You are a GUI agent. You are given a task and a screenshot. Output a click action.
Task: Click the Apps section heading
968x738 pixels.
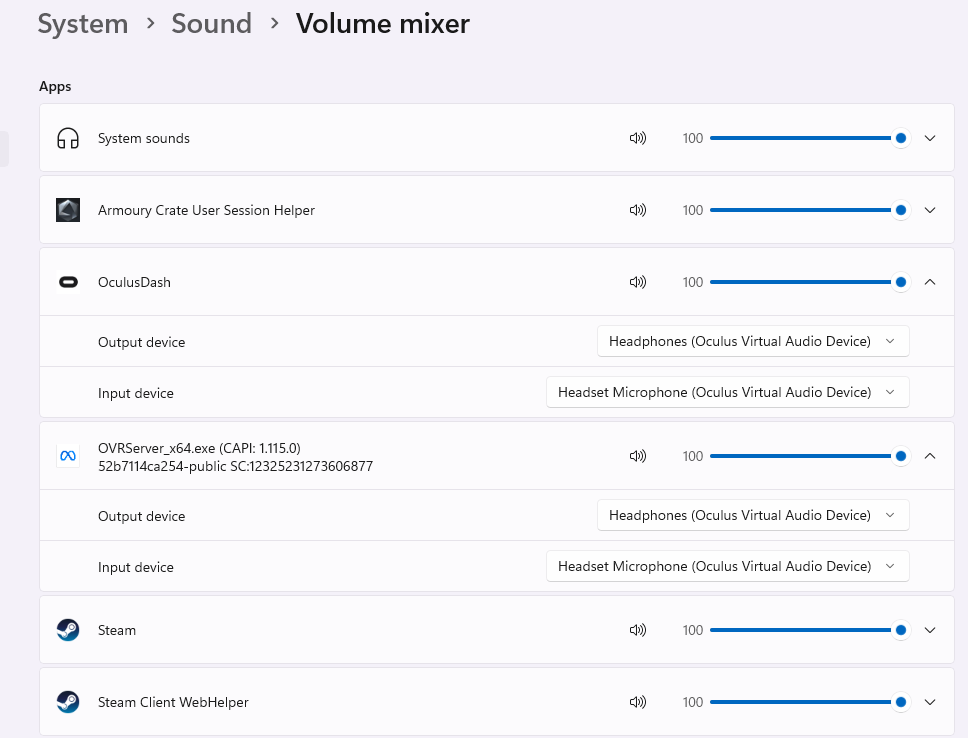(x=55, y=86)
